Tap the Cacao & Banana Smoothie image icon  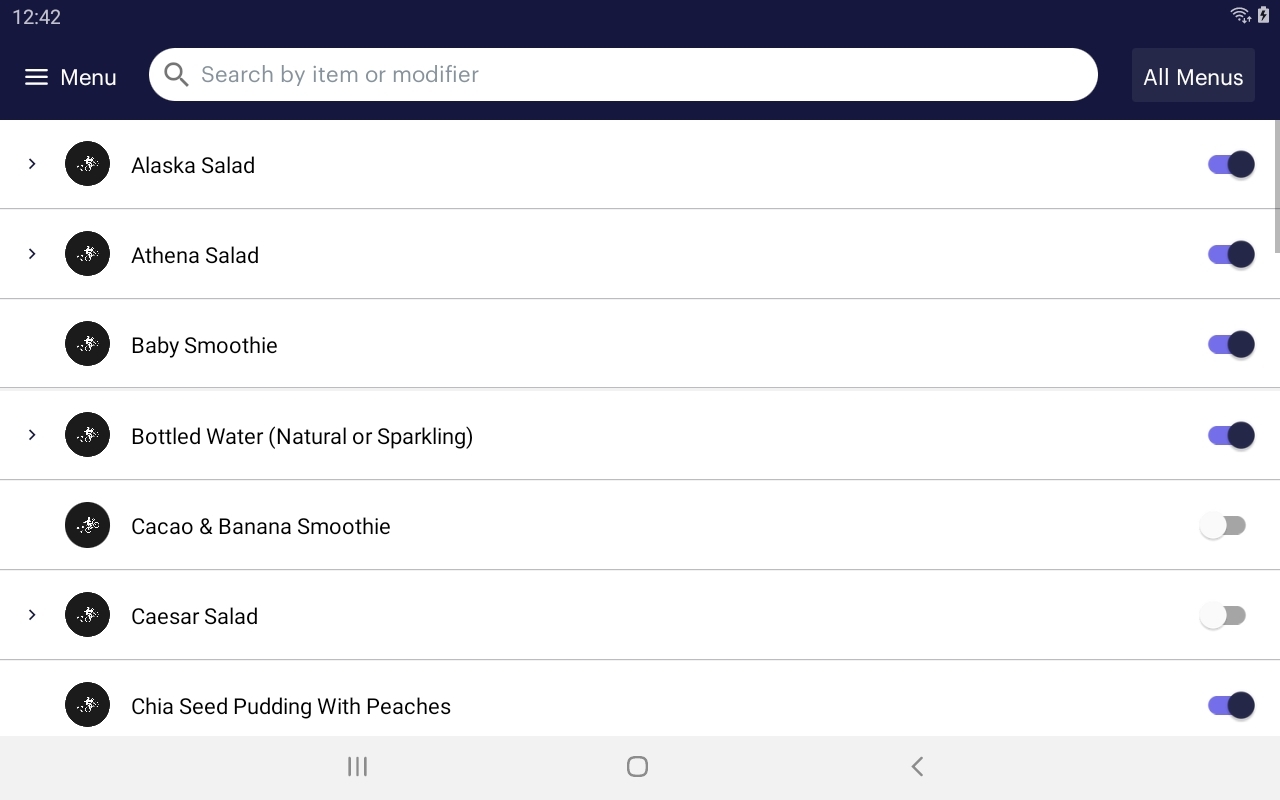[x=87, y=525]
